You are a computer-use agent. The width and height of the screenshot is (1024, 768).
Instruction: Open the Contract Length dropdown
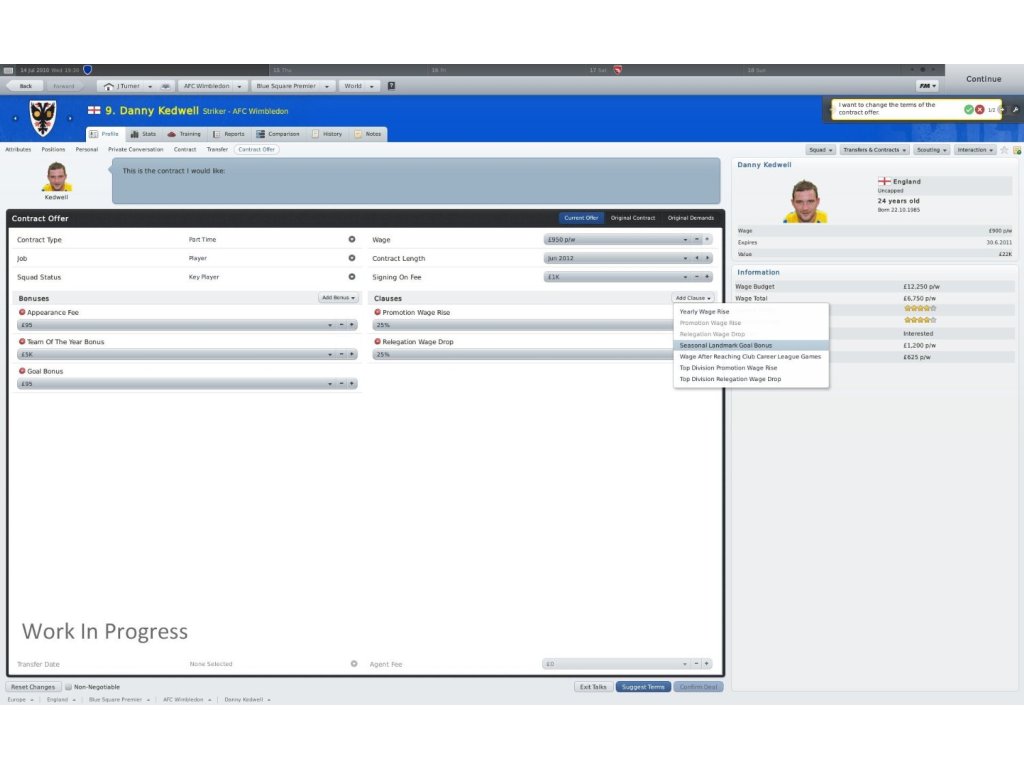pos(685,259)
